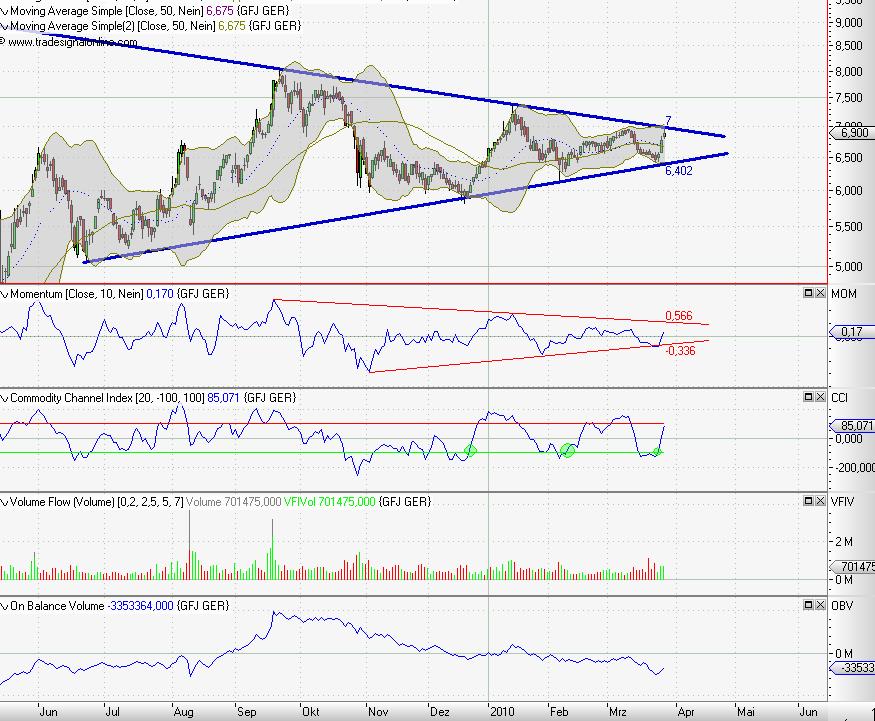Maximize the Commodity Channel Index (CCI) panel

point(807,397)
